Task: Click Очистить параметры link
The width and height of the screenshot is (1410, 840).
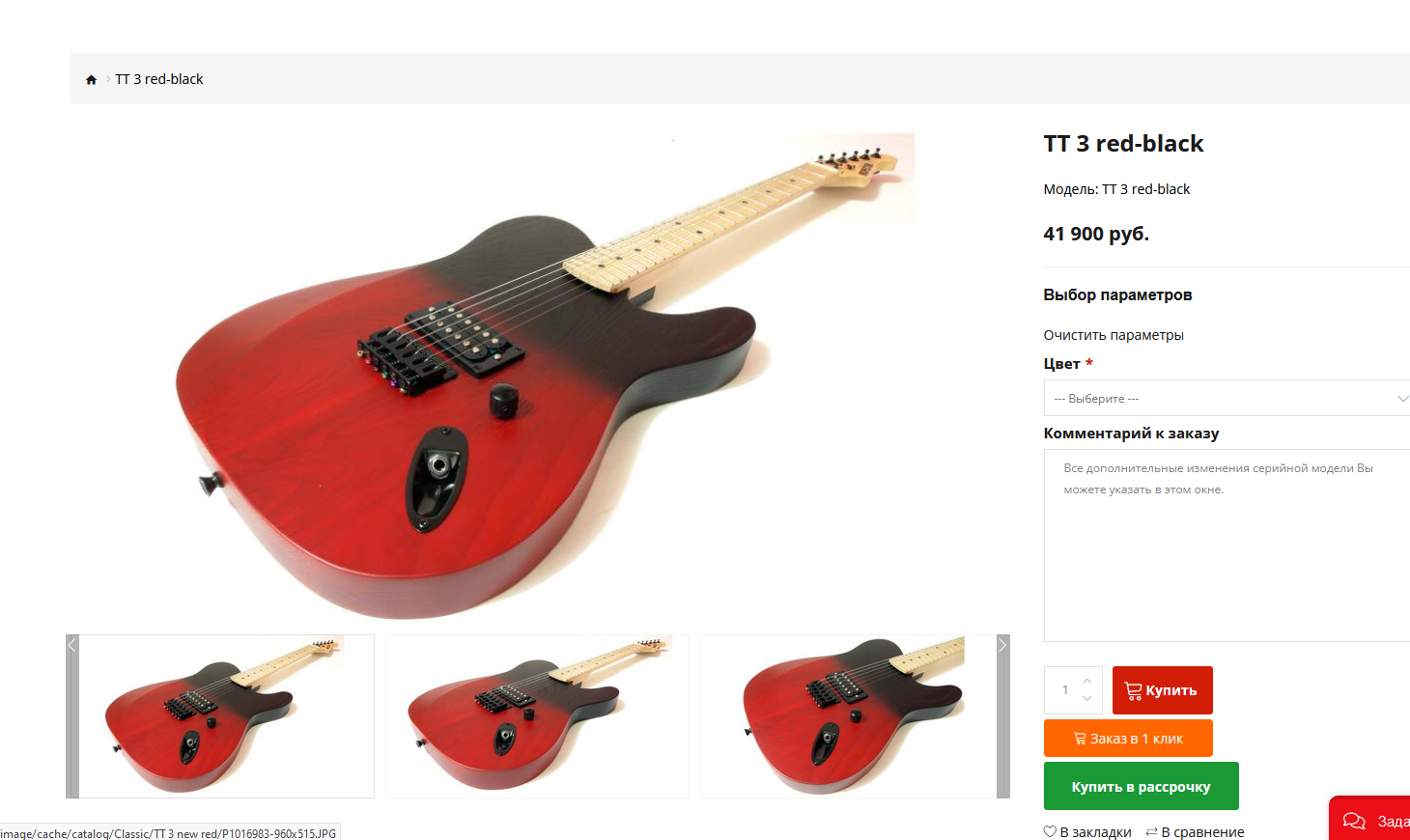Action: (x=1114, y=335)
